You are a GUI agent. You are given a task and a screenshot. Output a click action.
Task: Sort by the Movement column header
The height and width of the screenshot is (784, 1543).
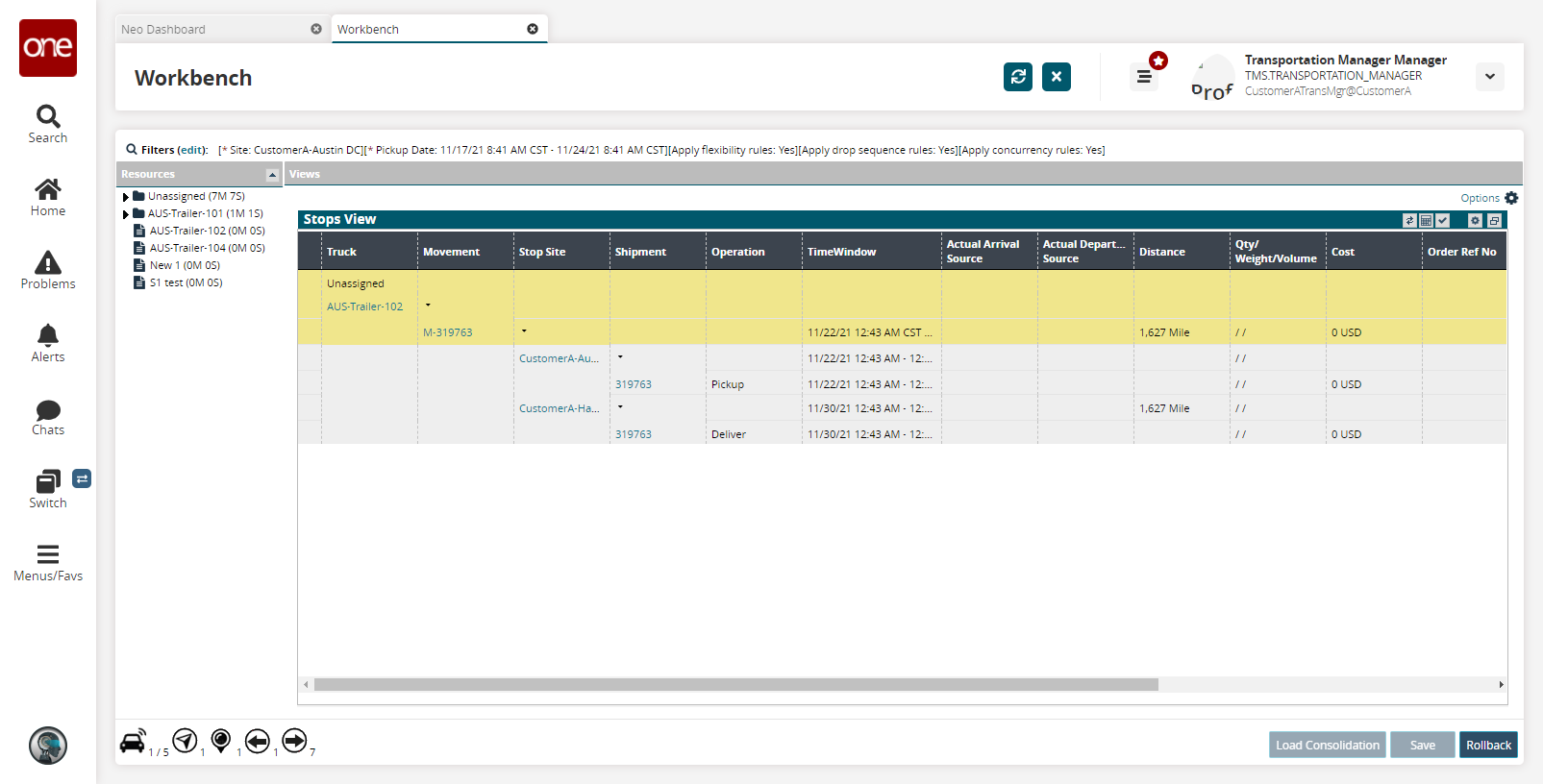click(x=465, y=251)
